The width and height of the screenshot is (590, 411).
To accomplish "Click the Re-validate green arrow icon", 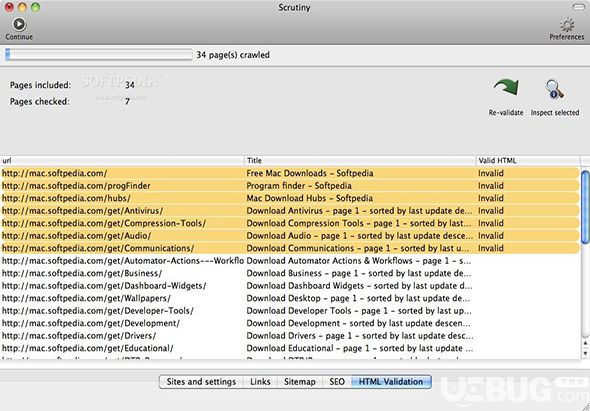I will click(x=506, y=88).
